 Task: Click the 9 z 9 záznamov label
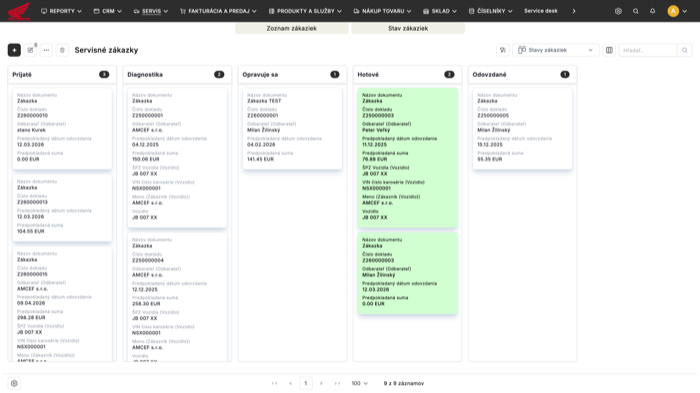404,383
